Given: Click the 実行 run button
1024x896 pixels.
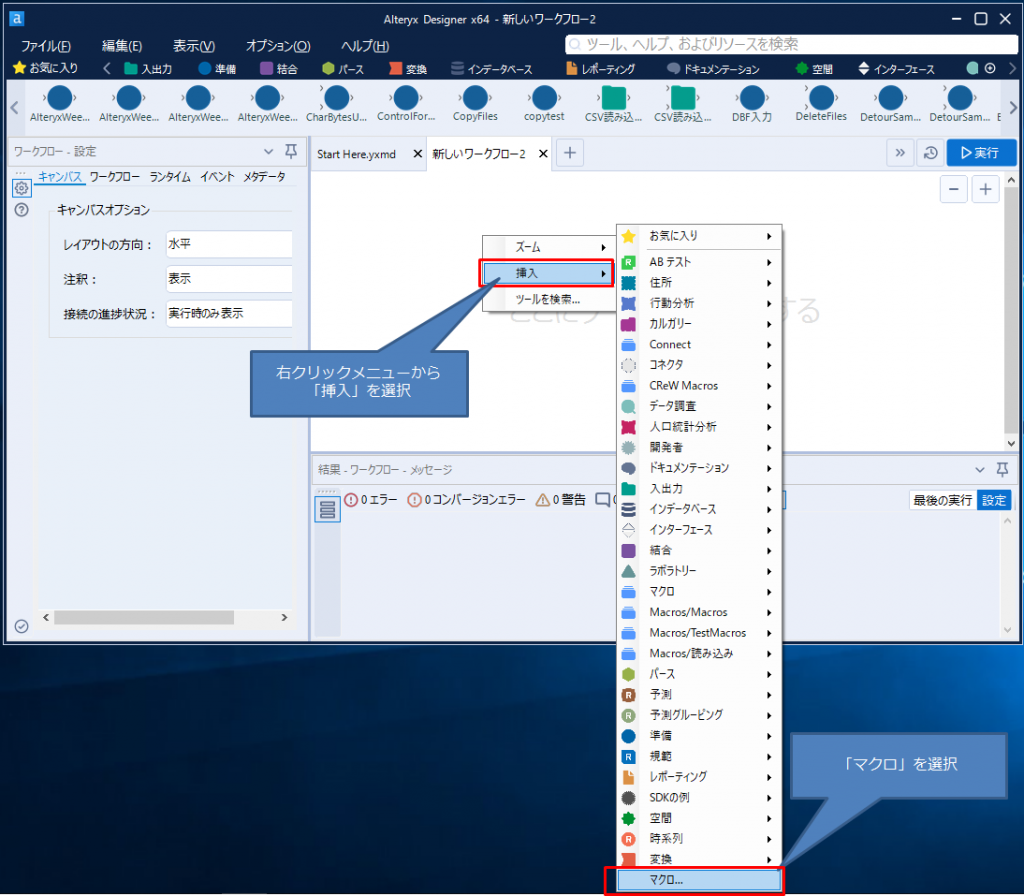Looking at the screenshot, I should pyautogui.click(x=980, y=153).
